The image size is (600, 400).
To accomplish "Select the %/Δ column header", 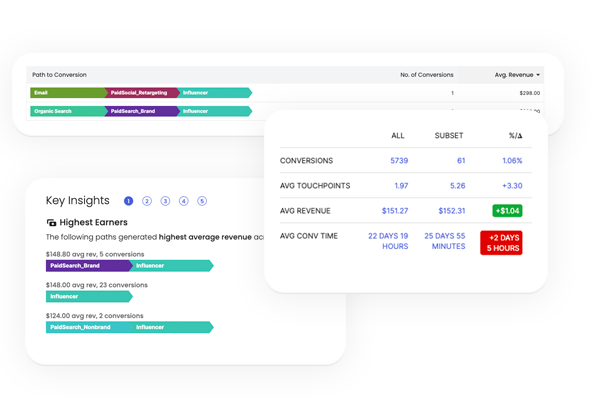I will coord(515,136).
